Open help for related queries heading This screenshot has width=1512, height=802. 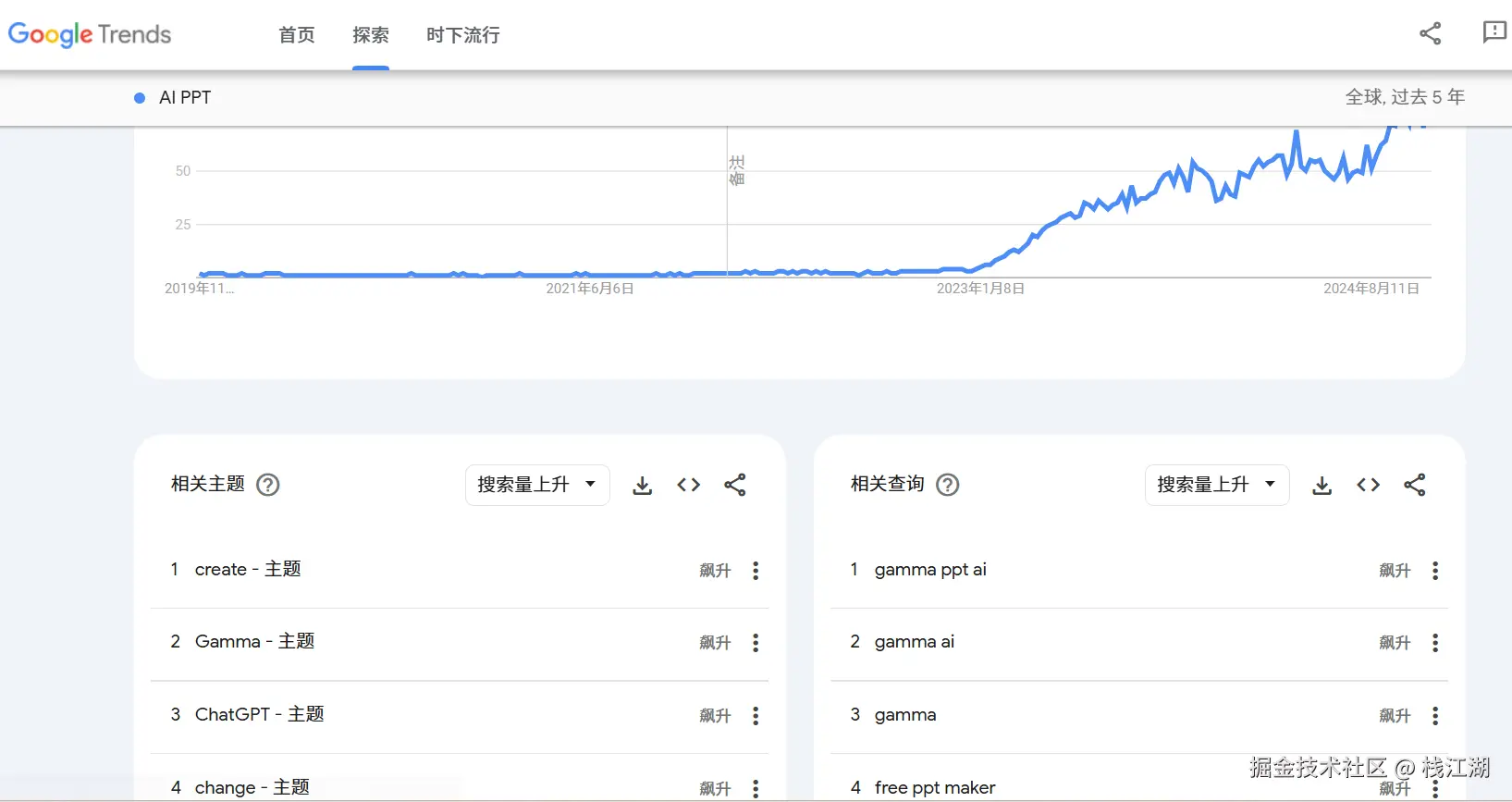pyautogui.click(x=947, y=485)
